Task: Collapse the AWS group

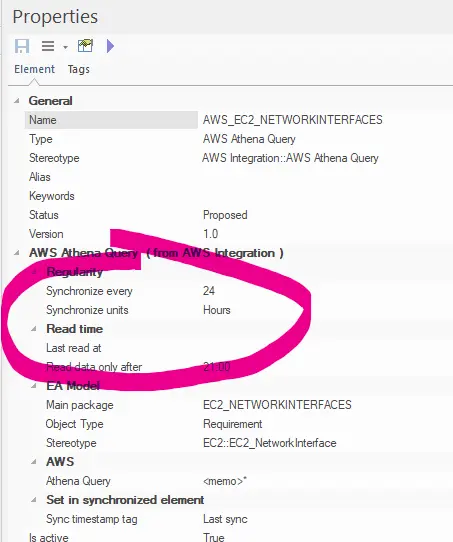Action: 34,461
